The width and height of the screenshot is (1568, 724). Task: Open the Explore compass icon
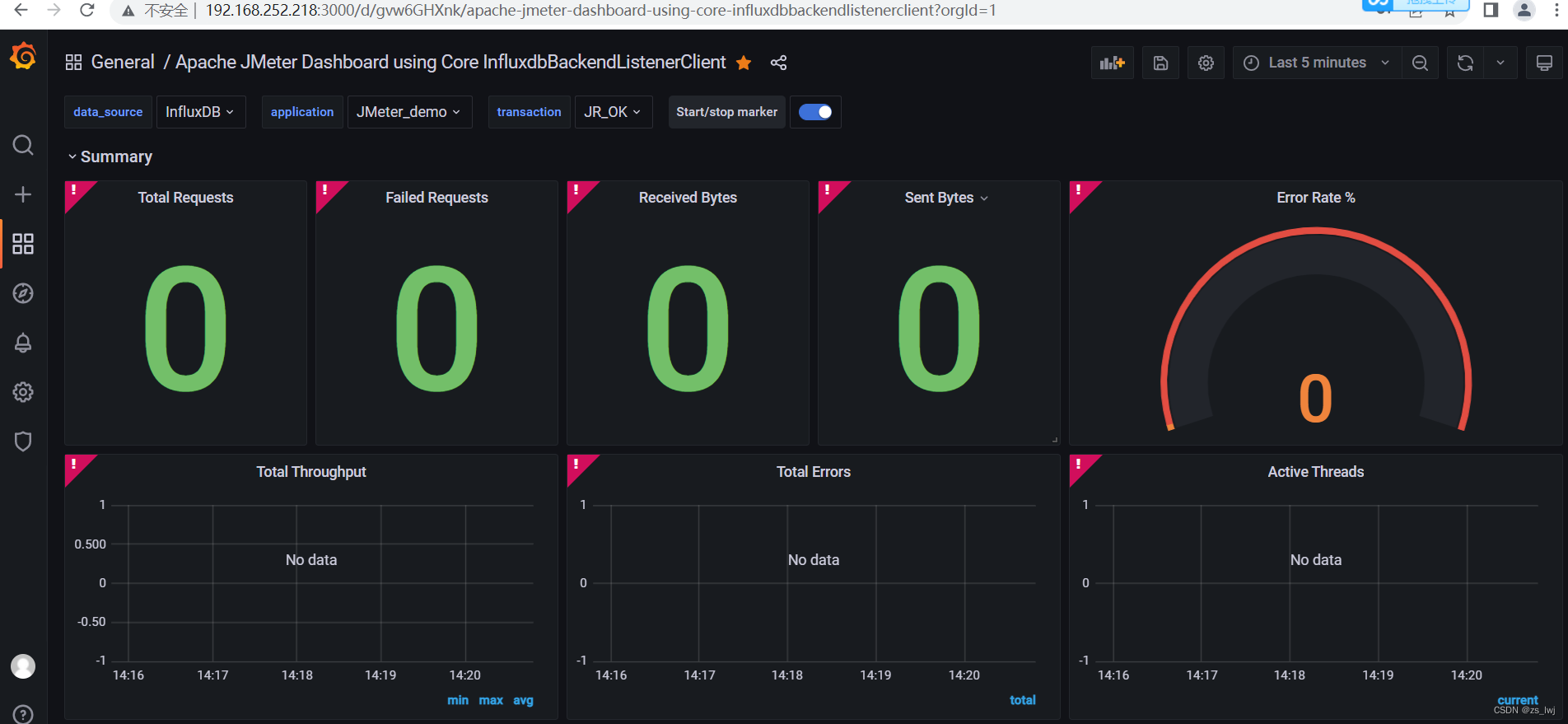point(23,293)
